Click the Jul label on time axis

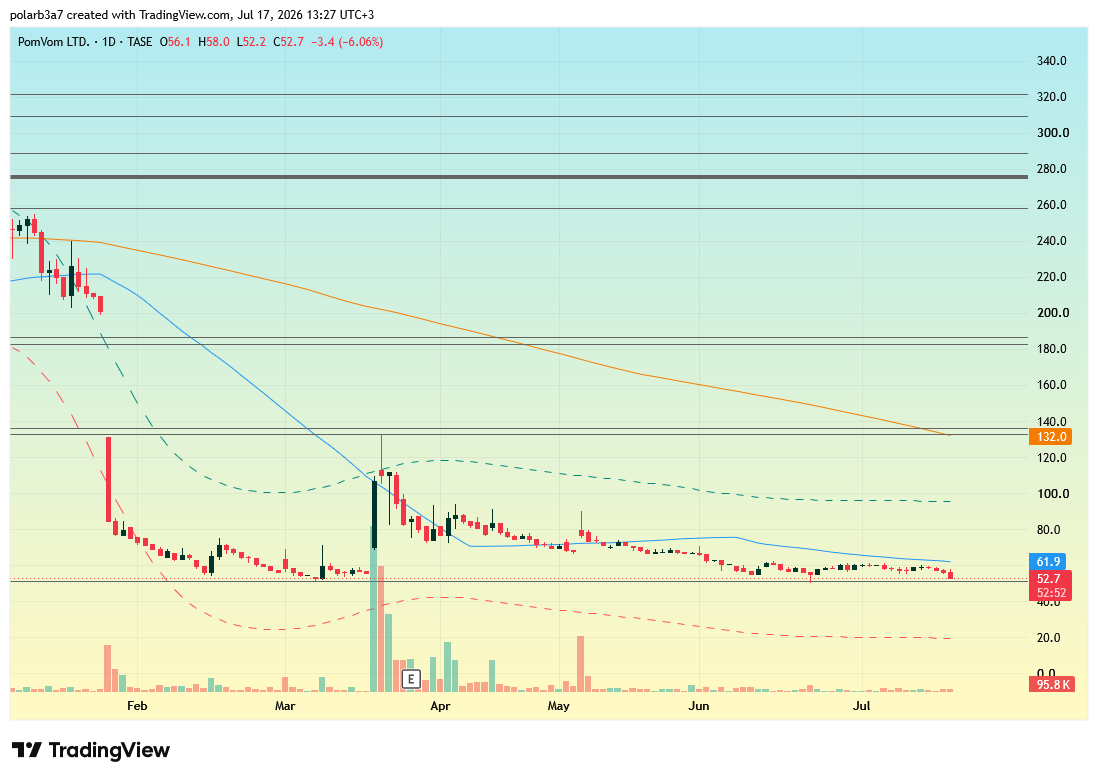tap(861, 706)
